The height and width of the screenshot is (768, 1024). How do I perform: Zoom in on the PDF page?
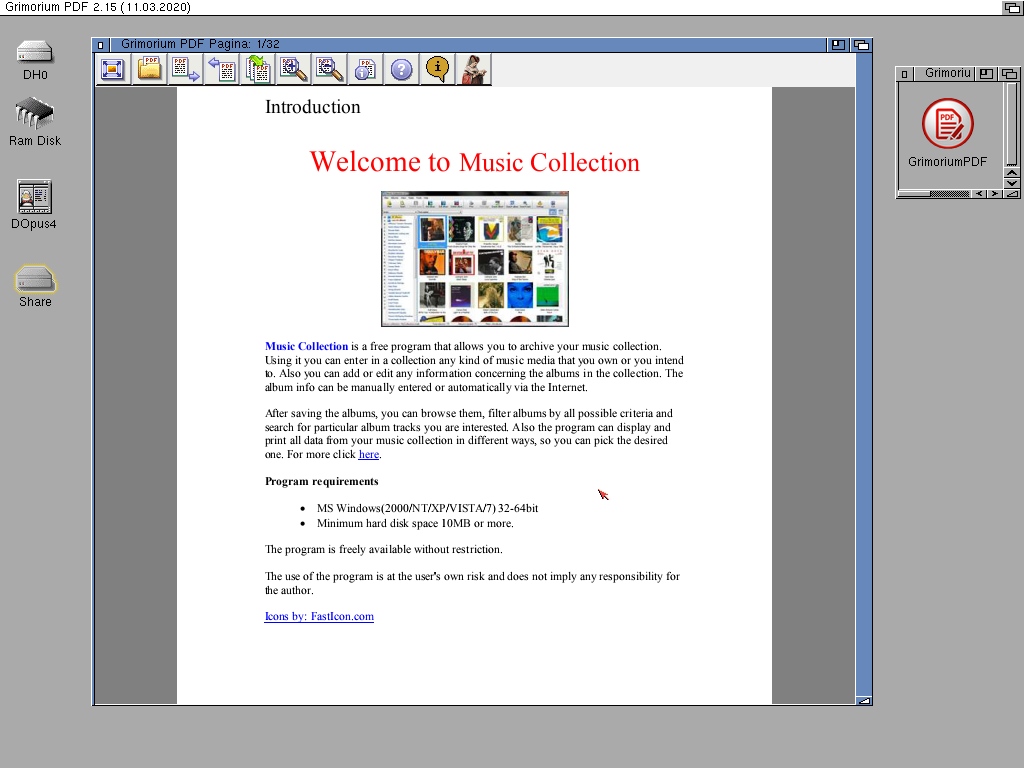tap(293, 69)
